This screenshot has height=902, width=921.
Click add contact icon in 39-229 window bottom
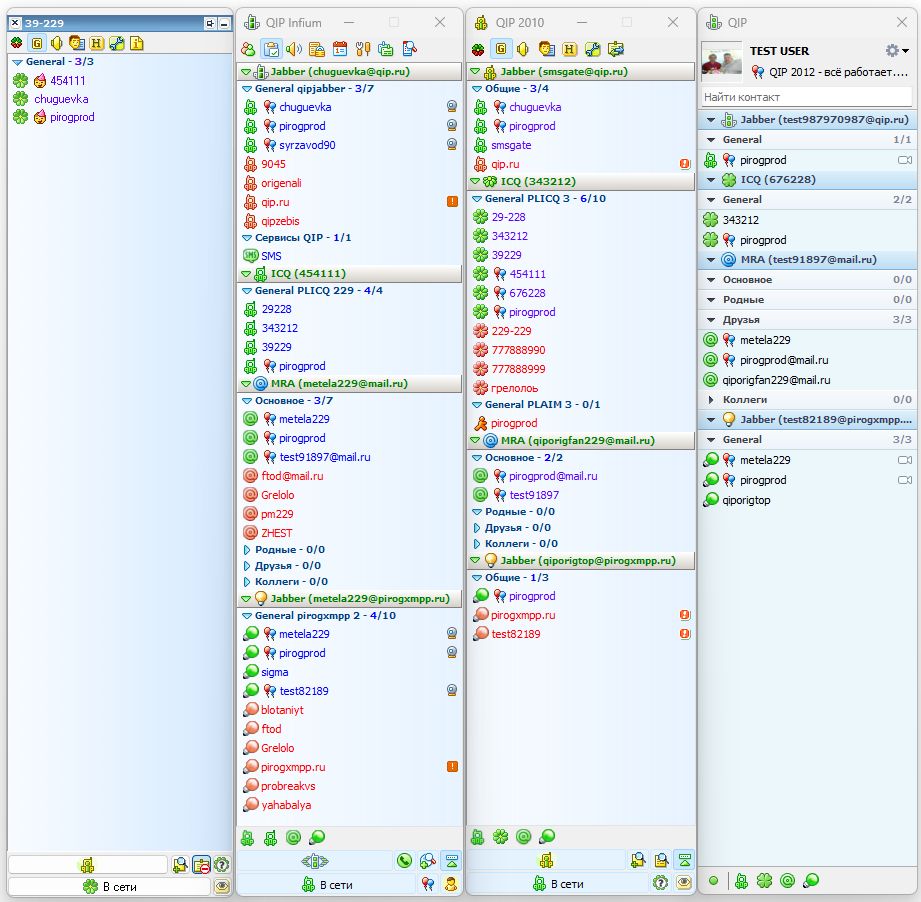[180, 864]
